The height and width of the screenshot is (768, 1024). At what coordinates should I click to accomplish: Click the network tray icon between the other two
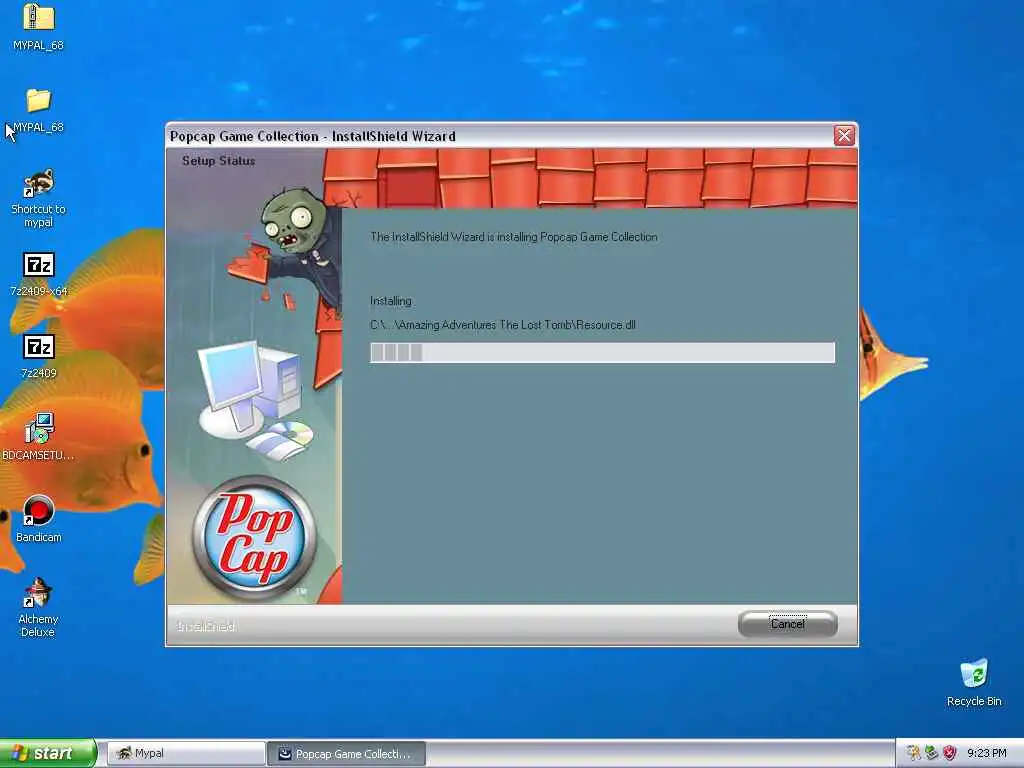tap(931, 753)
